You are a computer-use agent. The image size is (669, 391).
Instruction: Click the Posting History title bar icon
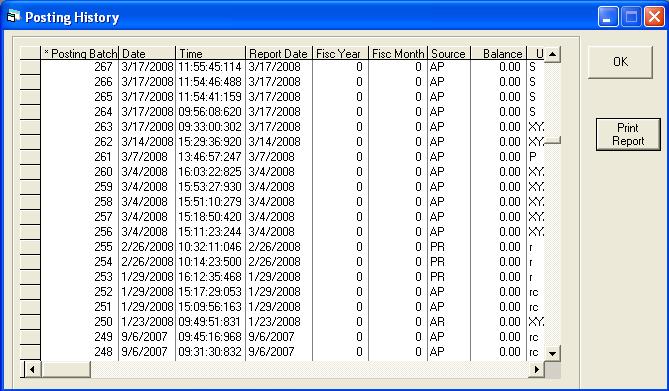(14, 17)
